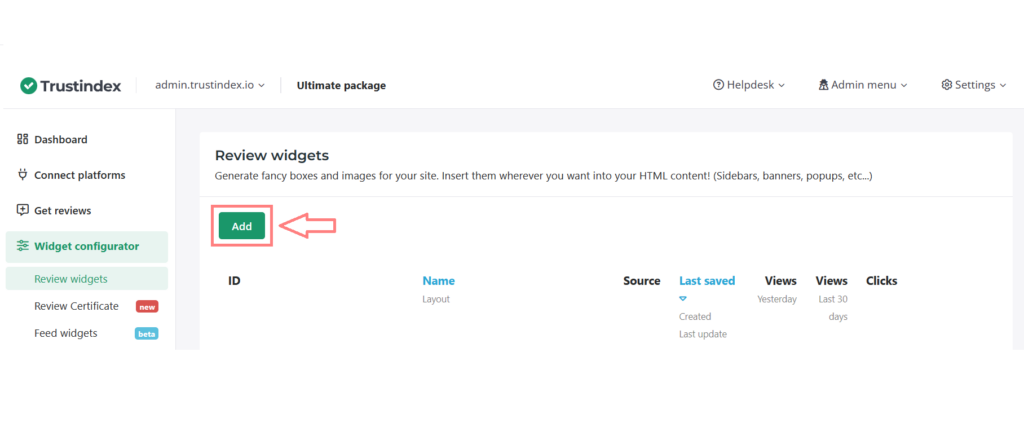Click the sort arrow under Last saved
1024x431 pixels.
point(683,298)
